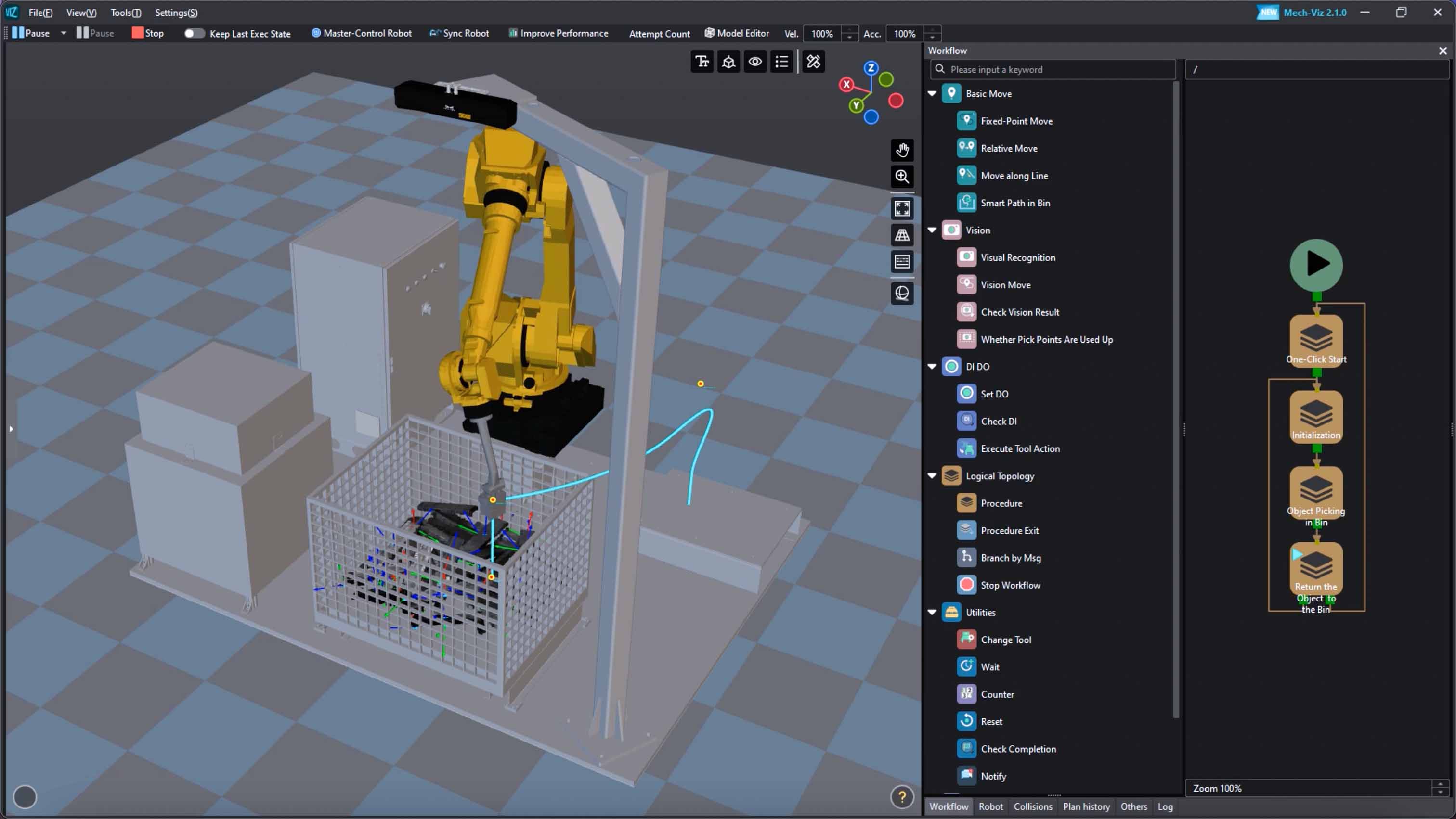Collapse the Vision category

pos(932,230)
